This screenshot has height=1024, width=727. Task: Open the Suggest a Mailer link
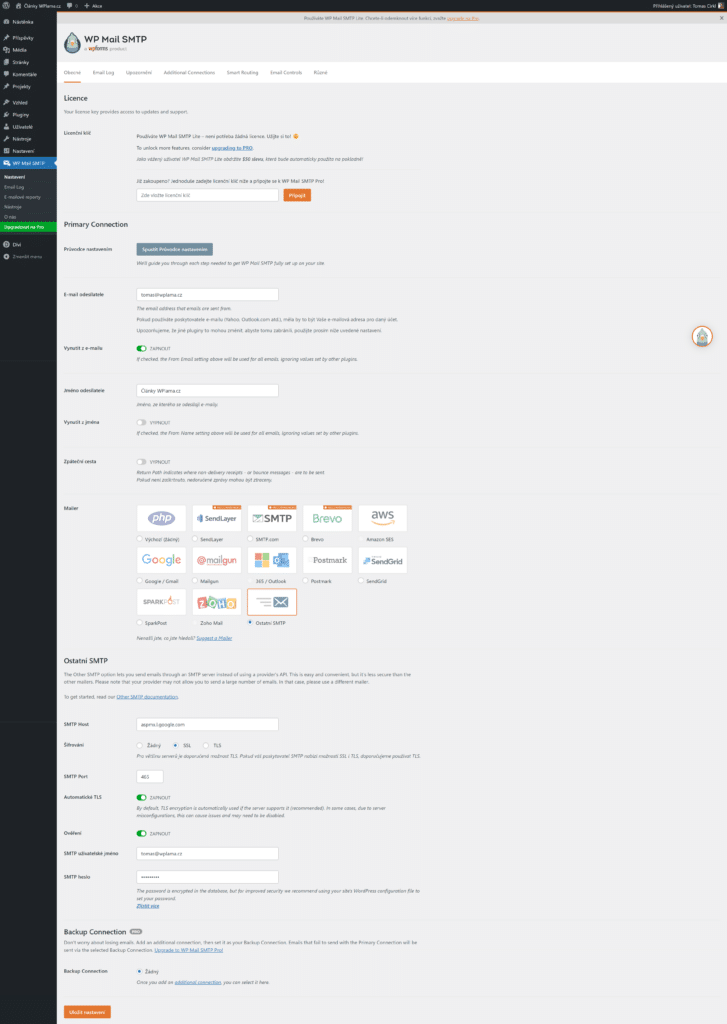[x=214, y=638]
